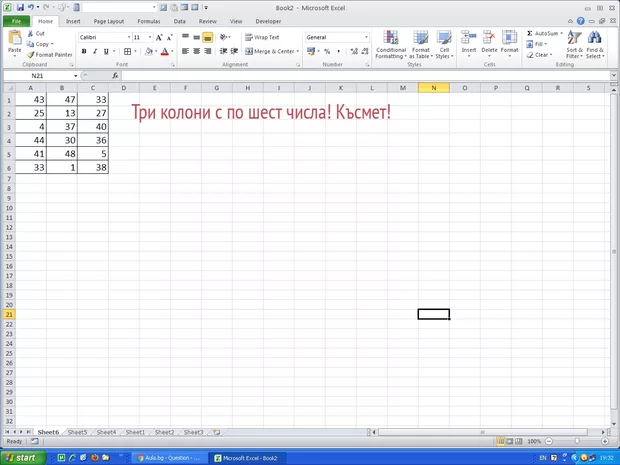Open Sort & Filter menu
This screenshot has height=465, width=620.
tap(574, 45)
